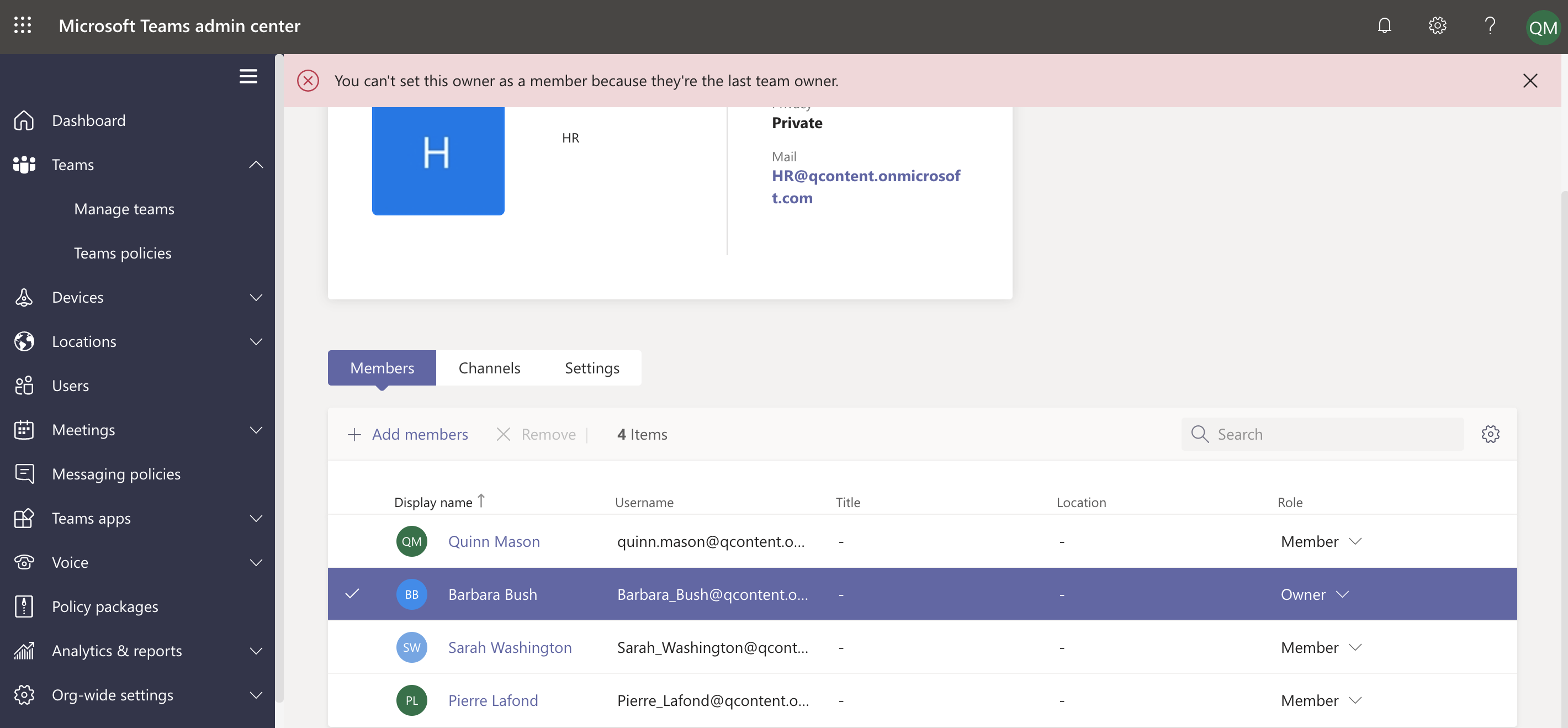Expand Barbara Bush Owner role dropdown

[1343, 593]
